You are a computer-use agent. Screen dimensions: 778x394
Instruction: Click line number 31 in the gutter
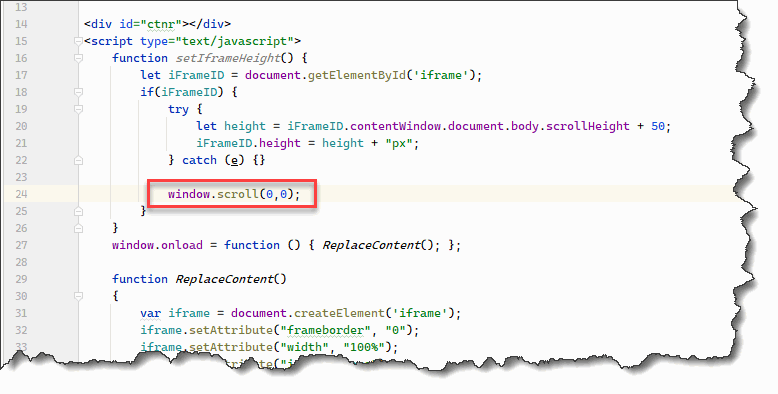pyautogui.click(x=21, y=313)
